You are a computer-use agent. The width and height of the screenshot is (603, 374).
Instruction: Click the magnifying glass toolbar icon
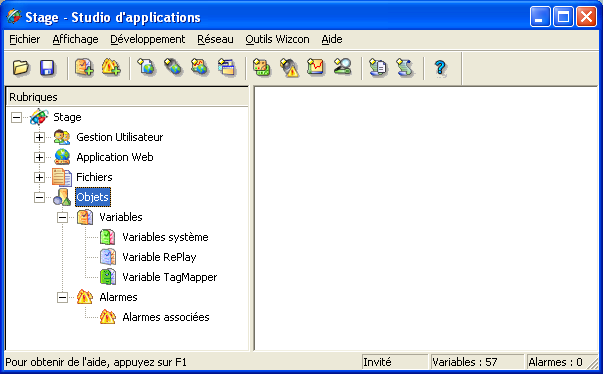pos(343,66)
